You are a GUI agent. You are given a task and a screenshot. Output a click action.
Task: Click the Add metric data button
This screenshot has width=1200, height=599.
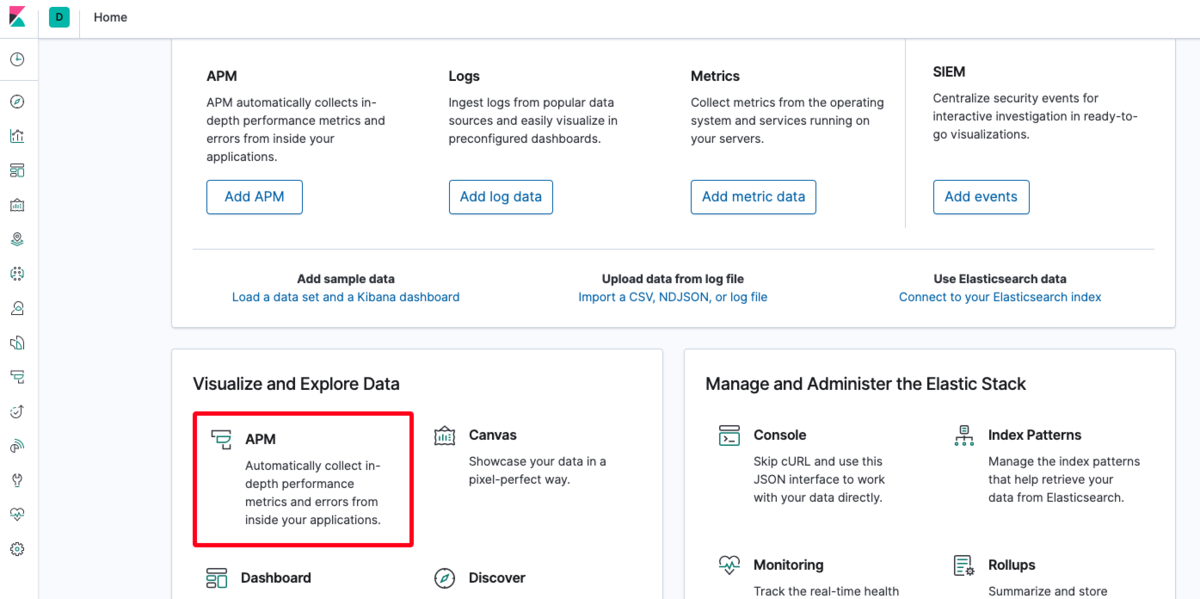pyautogui.click(x=753, y=197)
